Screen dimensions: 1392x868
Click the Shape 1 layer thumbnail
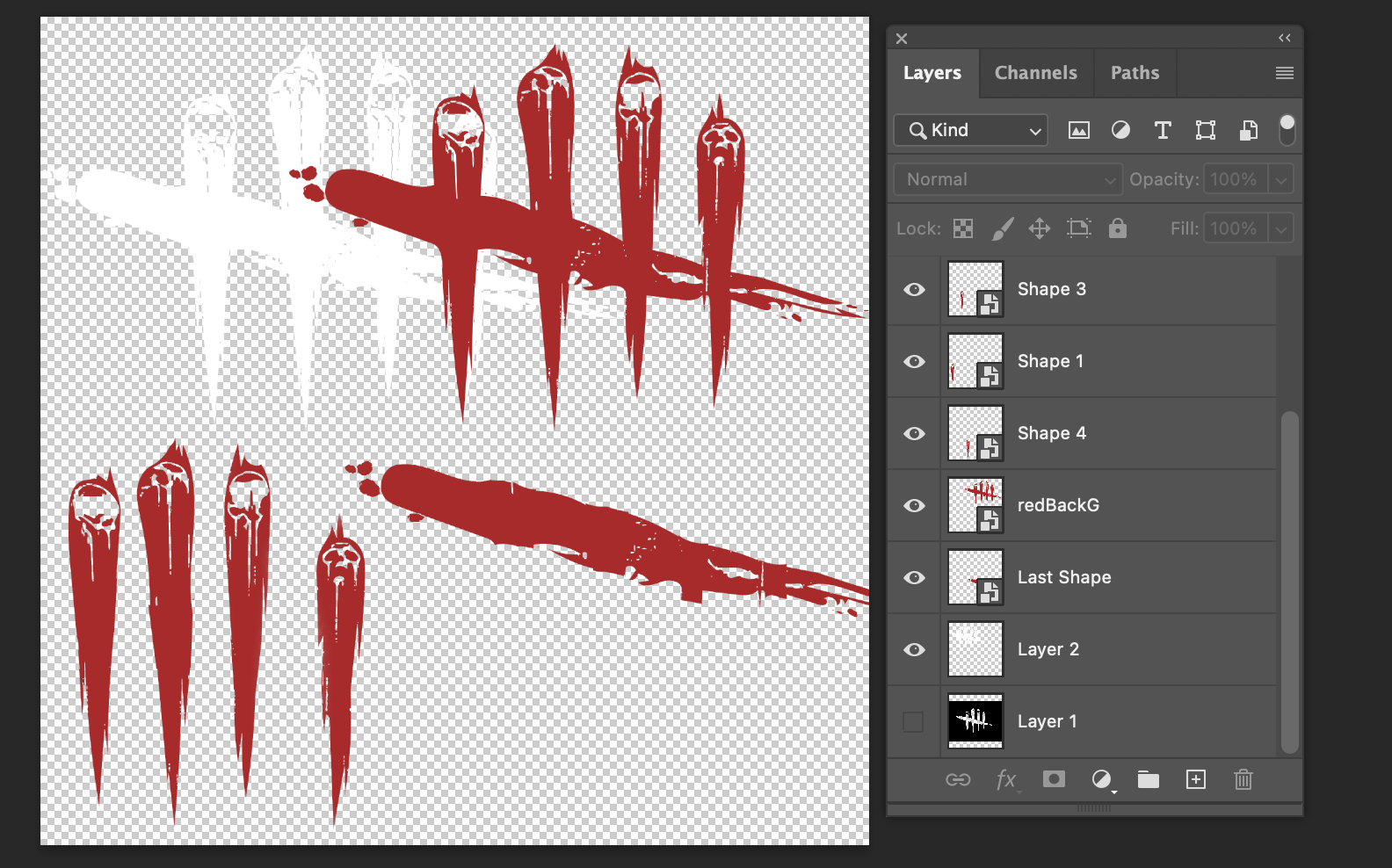(975, 361)
